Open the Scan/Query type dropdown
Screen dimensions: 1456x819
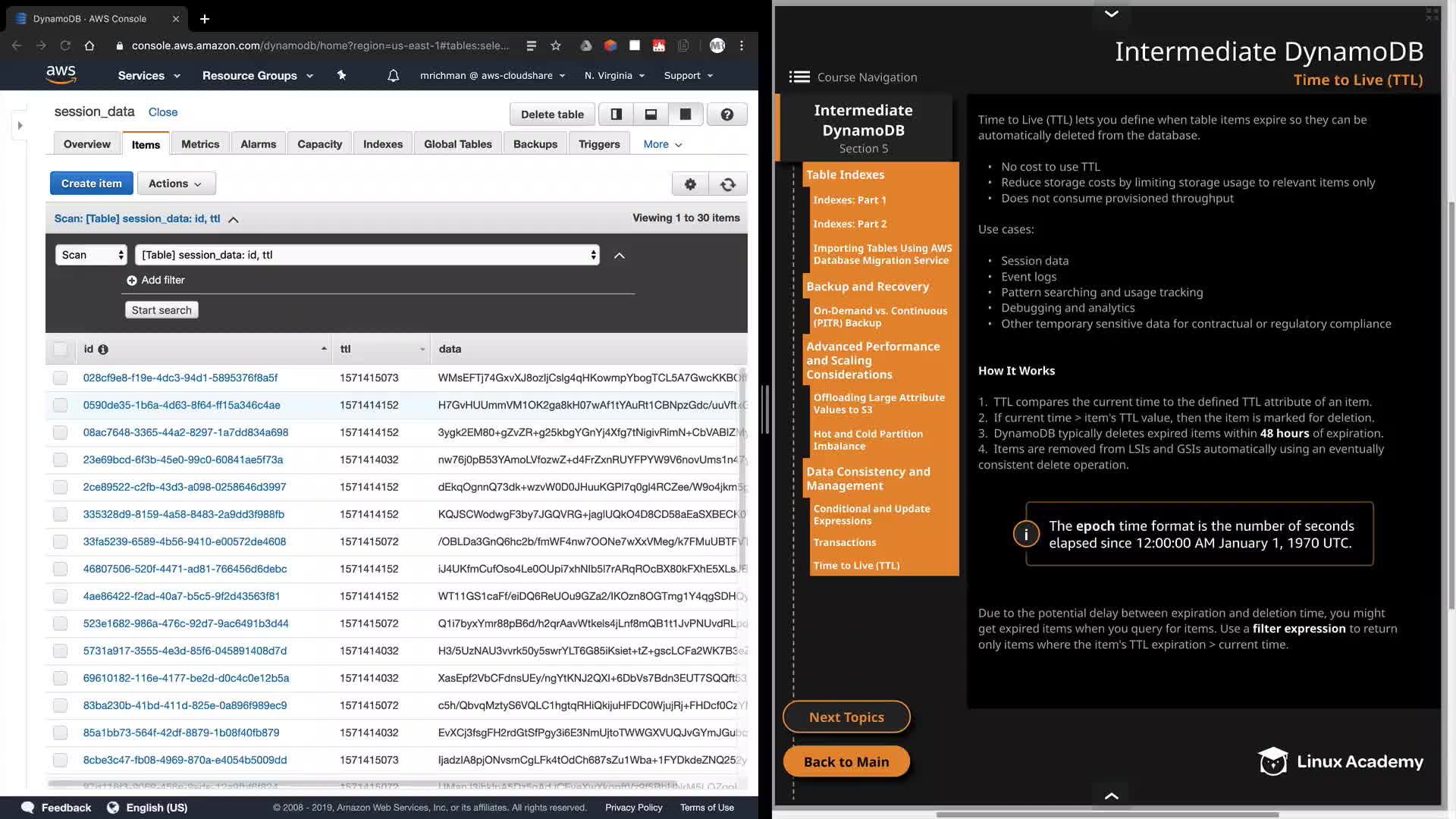tap(91, 256)
